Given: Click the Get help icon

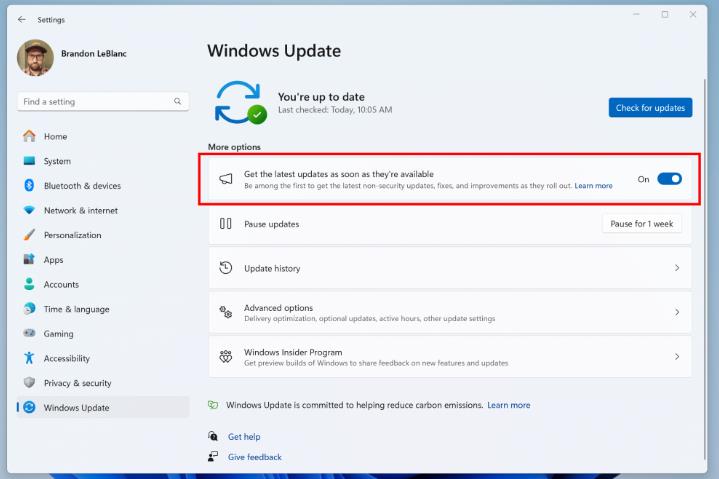Looking at the screenshot, I should pyautogui.click(x=213, y=436).
